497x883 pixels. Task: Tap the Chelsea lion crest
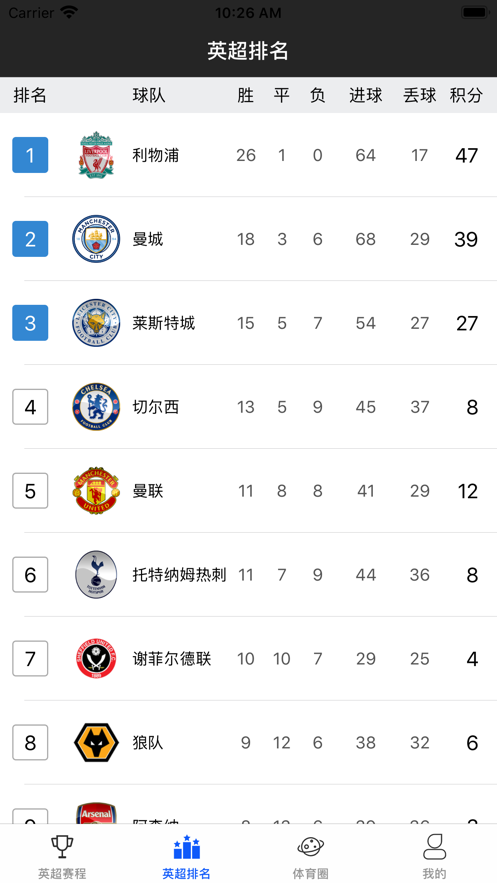[x=96, y=407]
